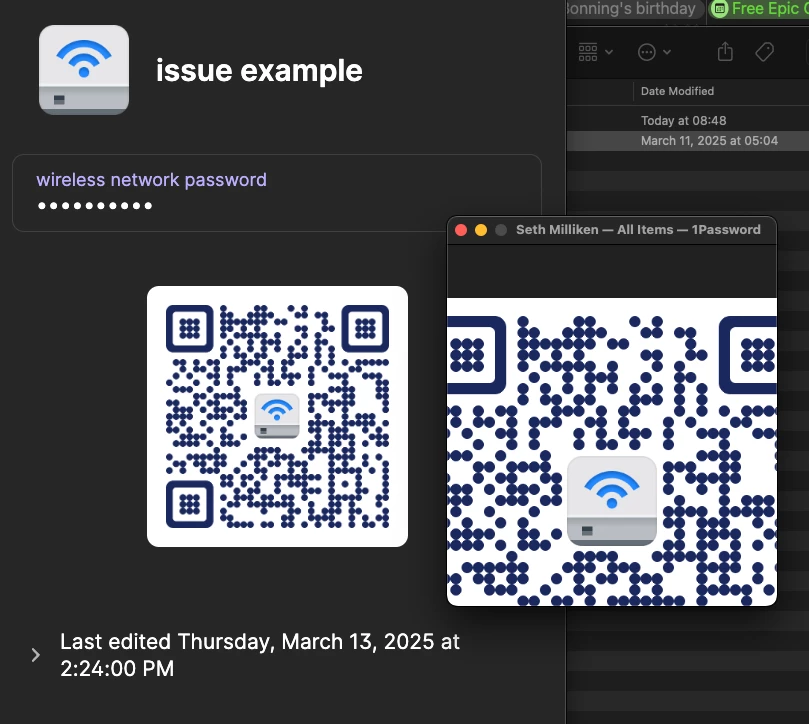Screen dimensions: 809x724
Task: Reveal the concealed password dots field
Action: tap(95, 206)
